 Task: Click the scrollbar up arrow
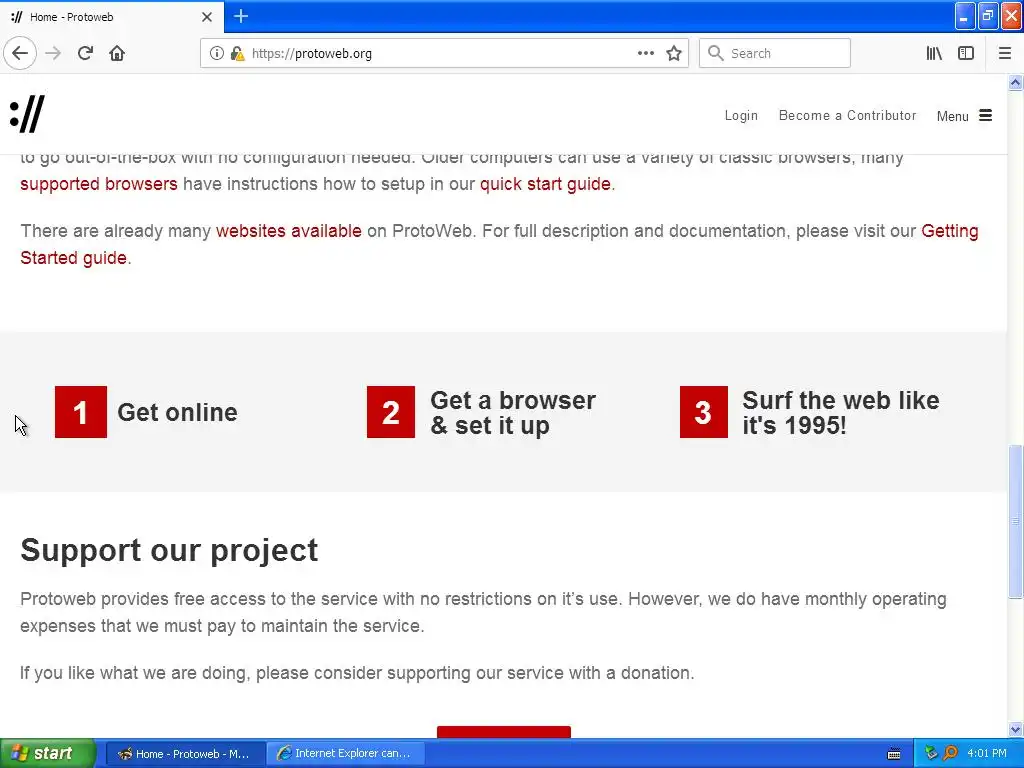(x=1016, y=83)
